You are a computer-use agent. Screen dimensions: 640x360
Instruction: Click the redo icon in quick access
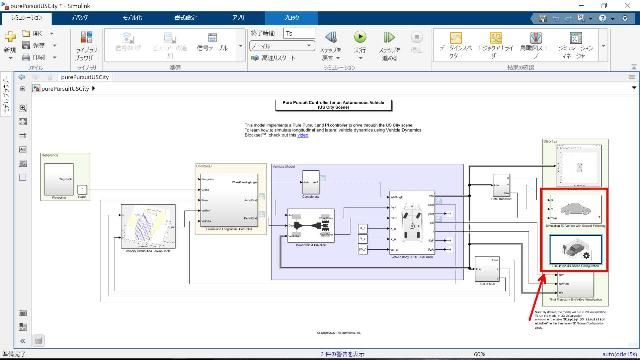568,18
